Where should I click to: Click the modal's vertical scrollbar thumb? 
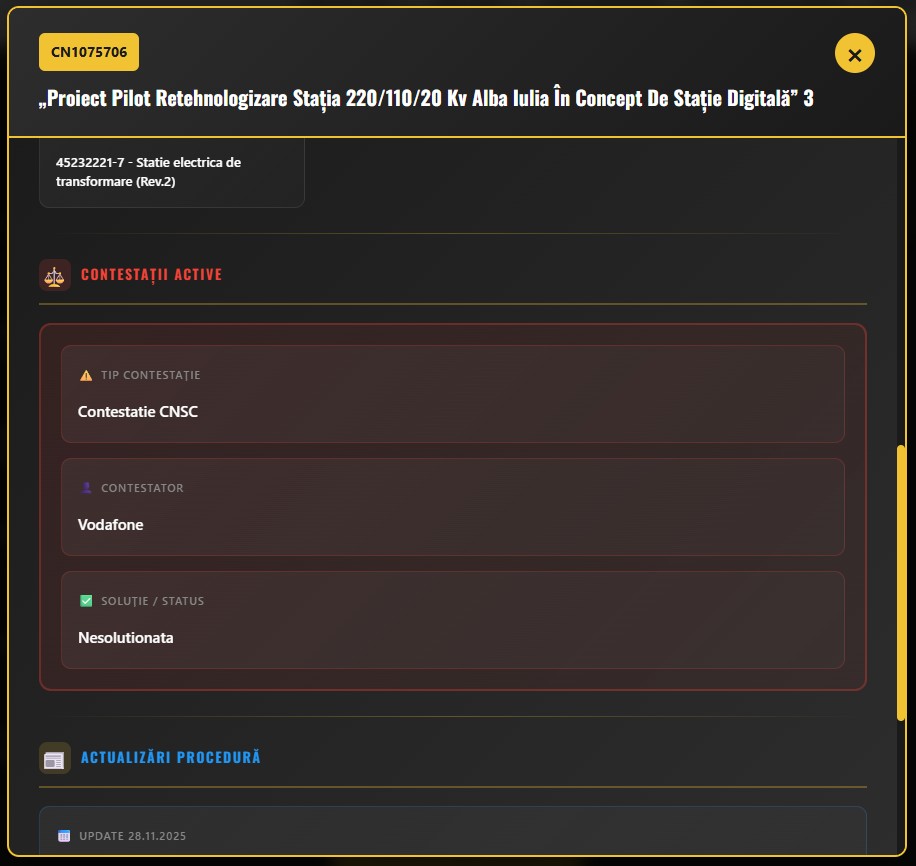(901, 582)
